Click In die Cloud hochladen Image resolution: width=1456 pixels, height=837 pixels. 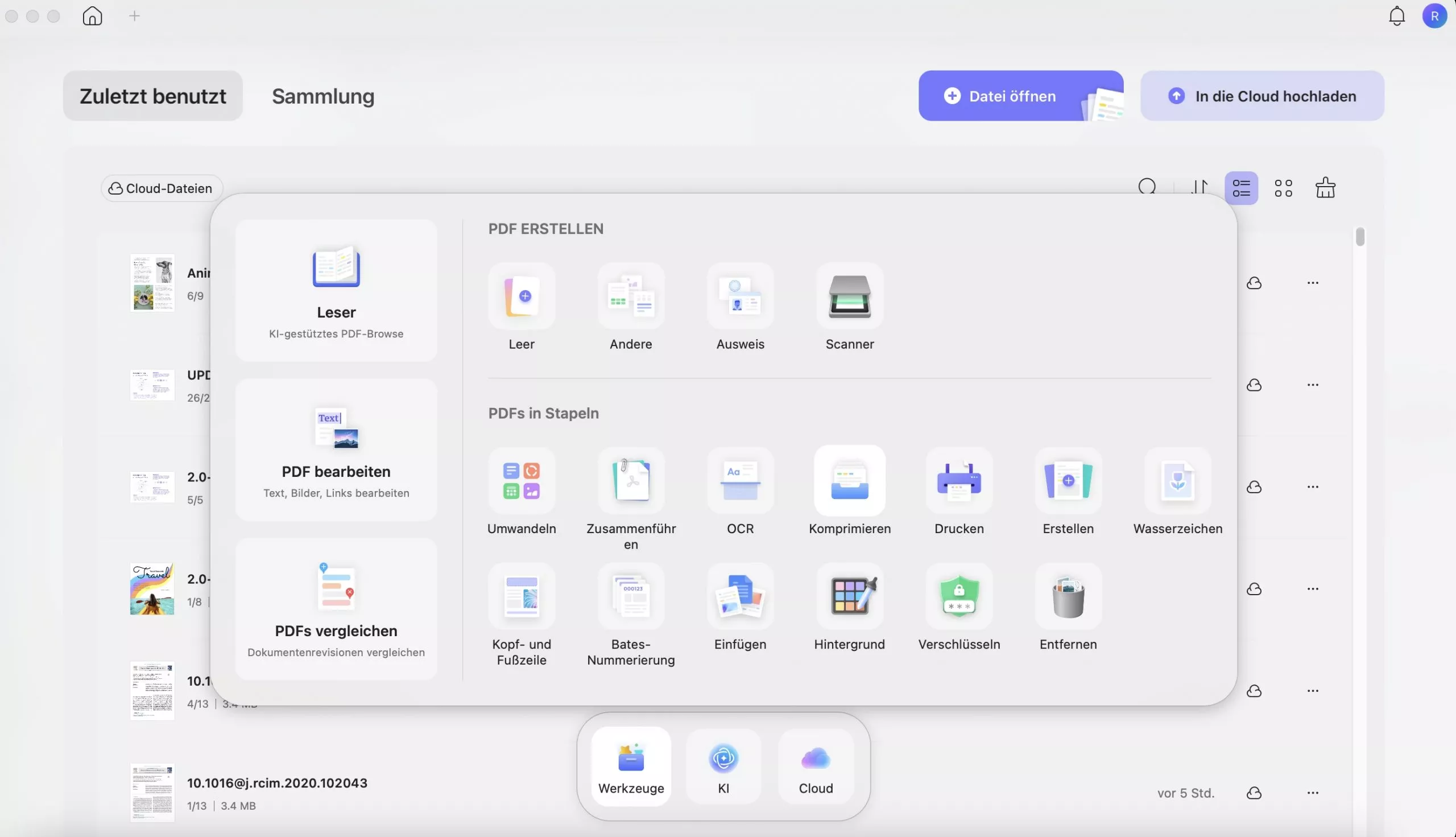click(1262, 96)
